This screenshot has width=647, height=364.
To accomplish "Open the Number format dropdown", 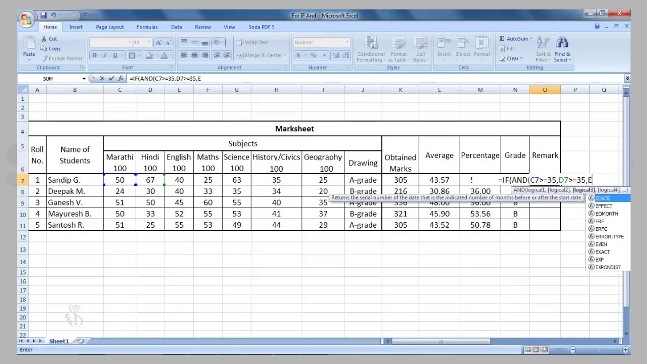I will pos(347,42).
